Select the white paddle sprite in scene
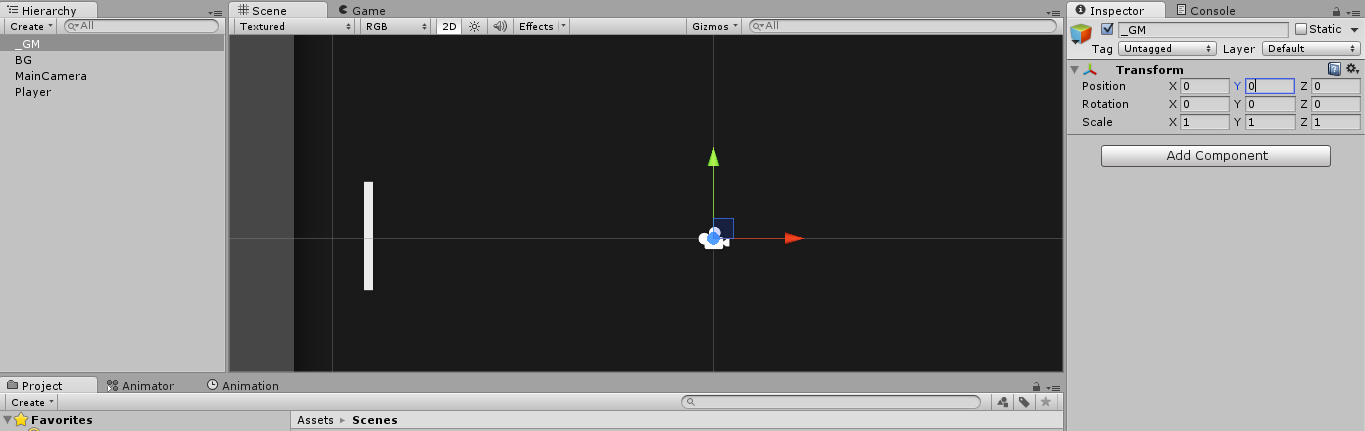Screen dimensions: 1365x431 click(368, 236)
